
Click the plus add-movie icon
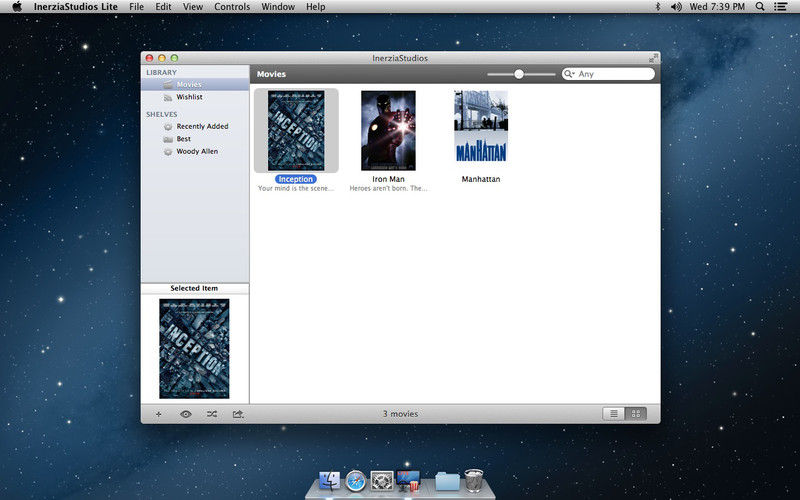pyautogui.click(x=158, y=414)
